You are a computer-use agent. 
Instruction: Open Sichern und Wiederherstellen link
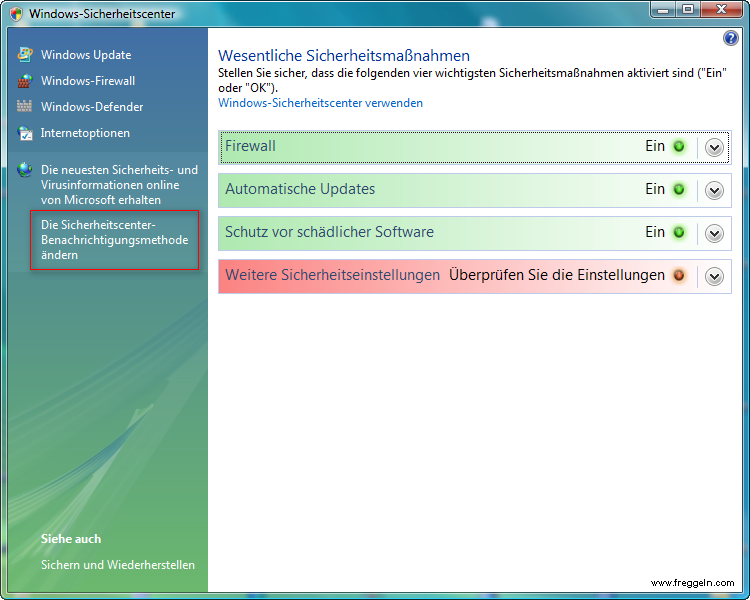(118, 565)
